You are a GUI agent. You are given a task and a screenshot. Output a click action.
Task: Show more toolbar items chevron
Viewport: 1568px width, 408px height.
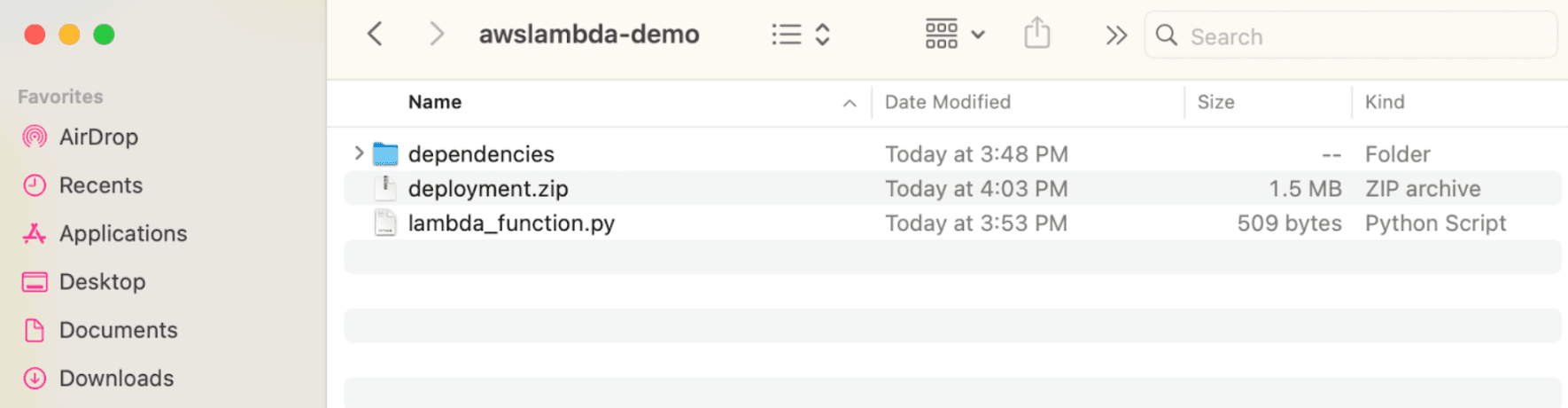1116,35
